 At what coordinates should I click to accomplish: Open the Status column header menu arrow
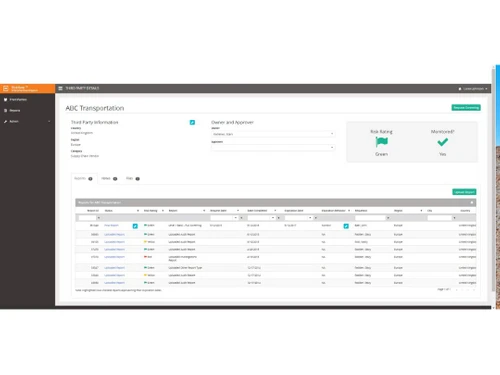138,211
